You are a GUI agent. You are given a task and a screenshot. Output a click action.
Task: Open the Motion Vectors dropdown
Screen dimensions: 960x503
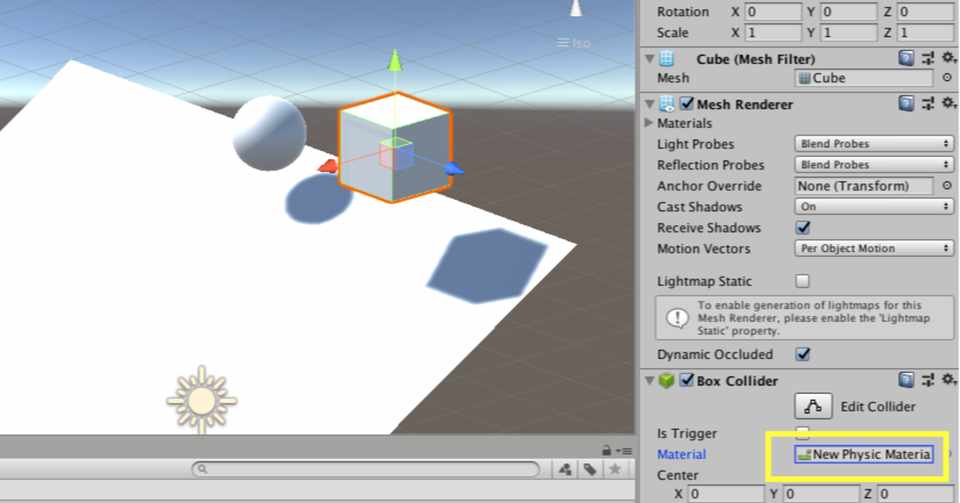[x=874, y=248]
